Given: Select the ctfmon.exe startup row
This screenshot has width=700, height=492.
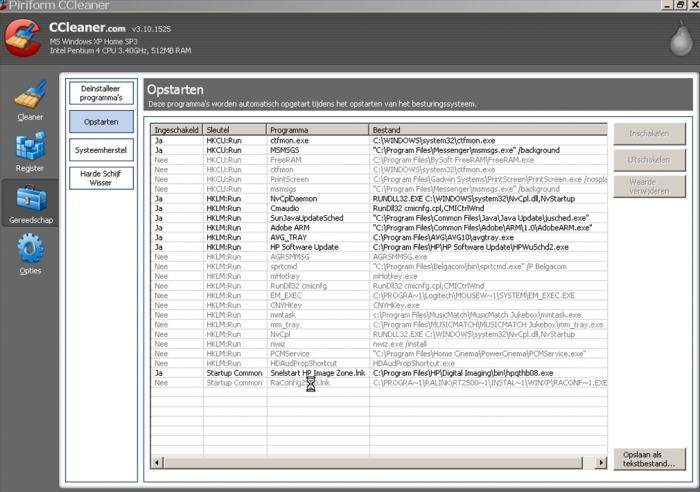Looking at the screenshot, I should (x=379, y=141).
